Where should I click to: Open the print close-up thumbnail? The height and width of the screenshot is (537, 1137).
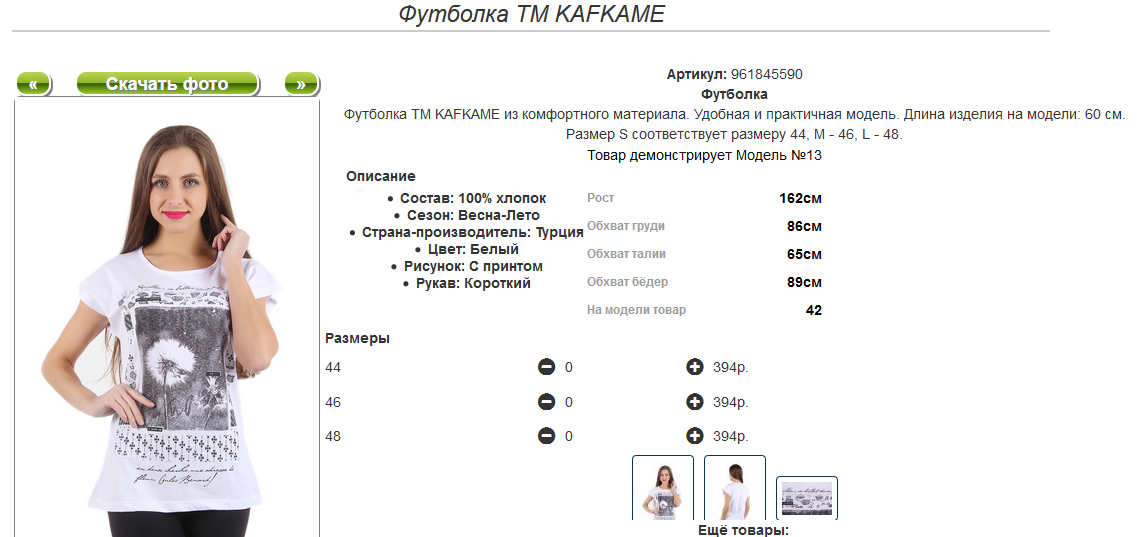(806, 498)
